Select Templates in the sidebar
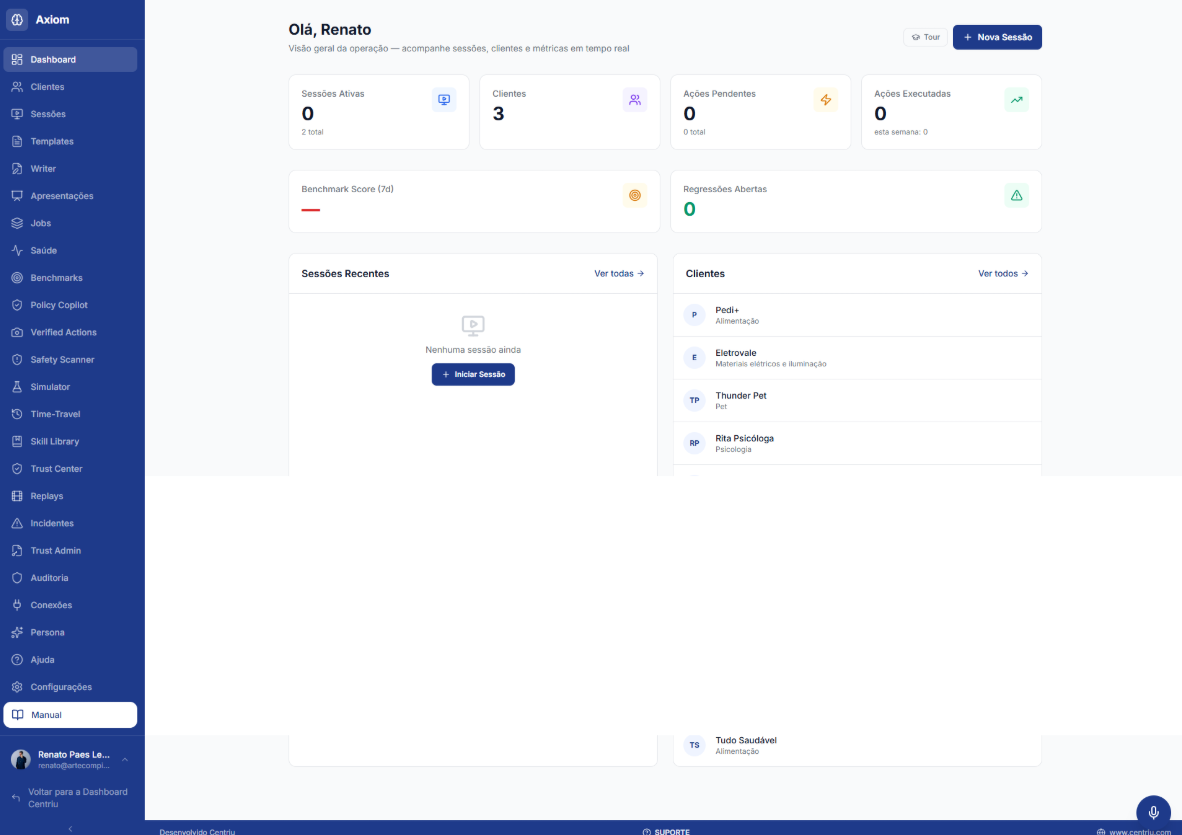 coord(70,141)
